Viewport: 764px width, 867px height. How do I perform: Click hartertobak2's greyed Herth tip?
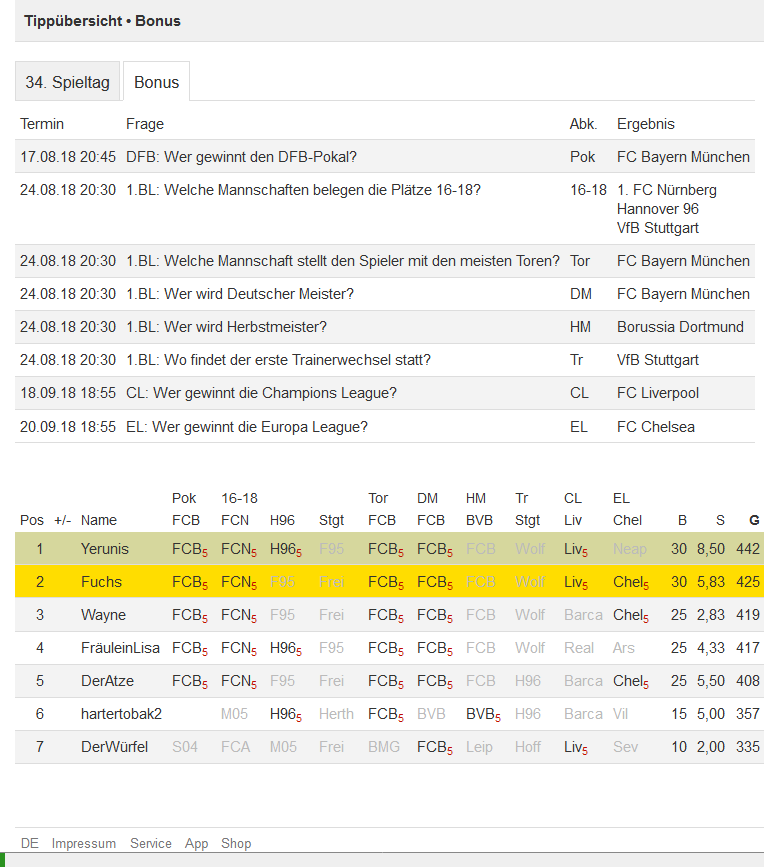click(x=336, y=714)
